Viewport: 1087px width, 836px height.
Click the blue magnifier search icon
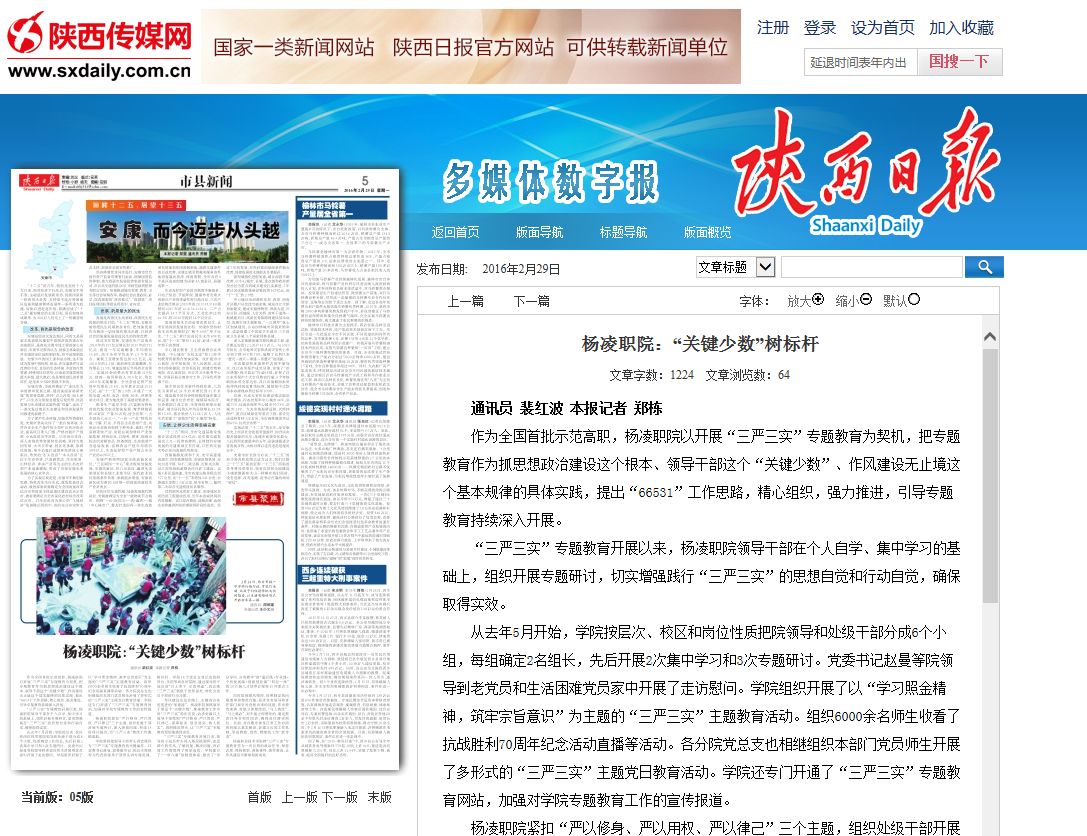pyautogui.click(x=984, y=267)
